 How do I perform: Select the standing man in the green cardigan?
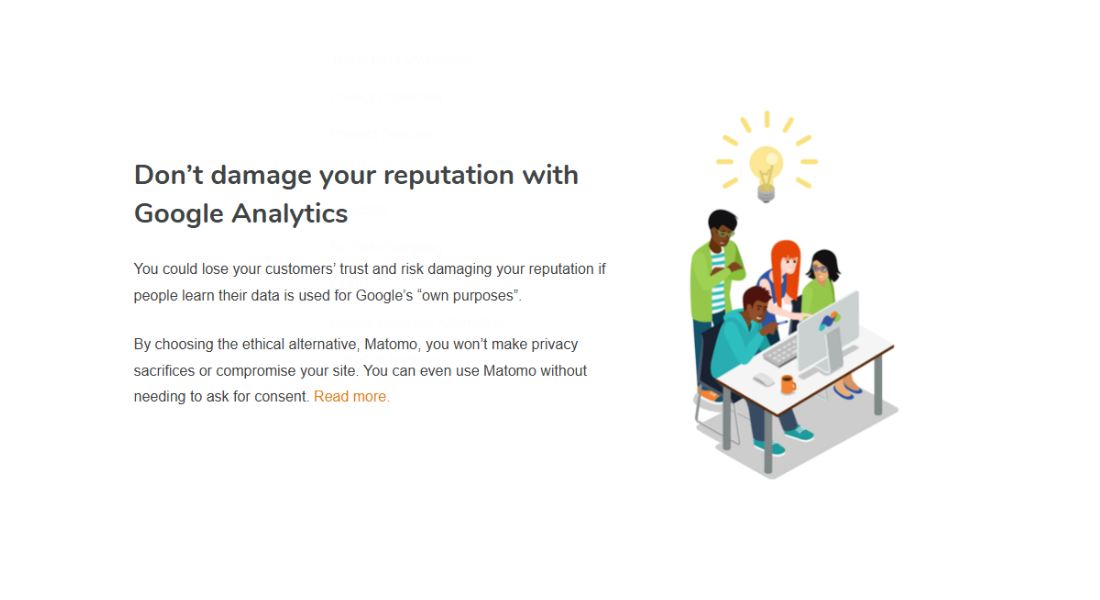click(718, 270)
